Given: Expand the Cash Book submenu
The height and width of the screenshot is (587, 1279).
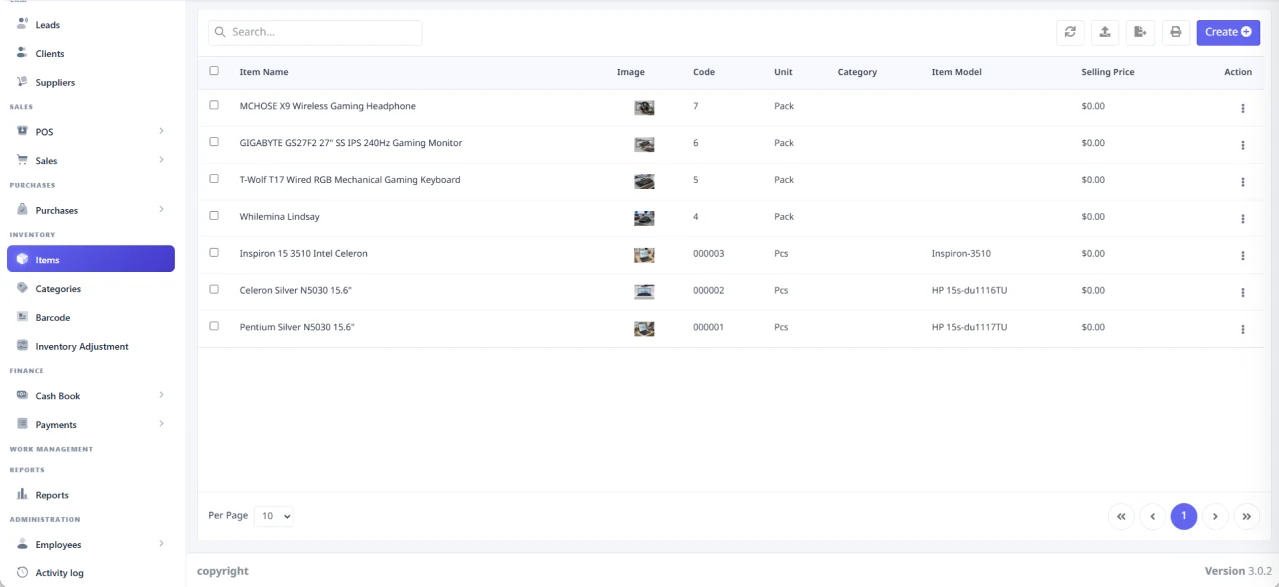Looking at the screenshot, I should tap(161, 395).
